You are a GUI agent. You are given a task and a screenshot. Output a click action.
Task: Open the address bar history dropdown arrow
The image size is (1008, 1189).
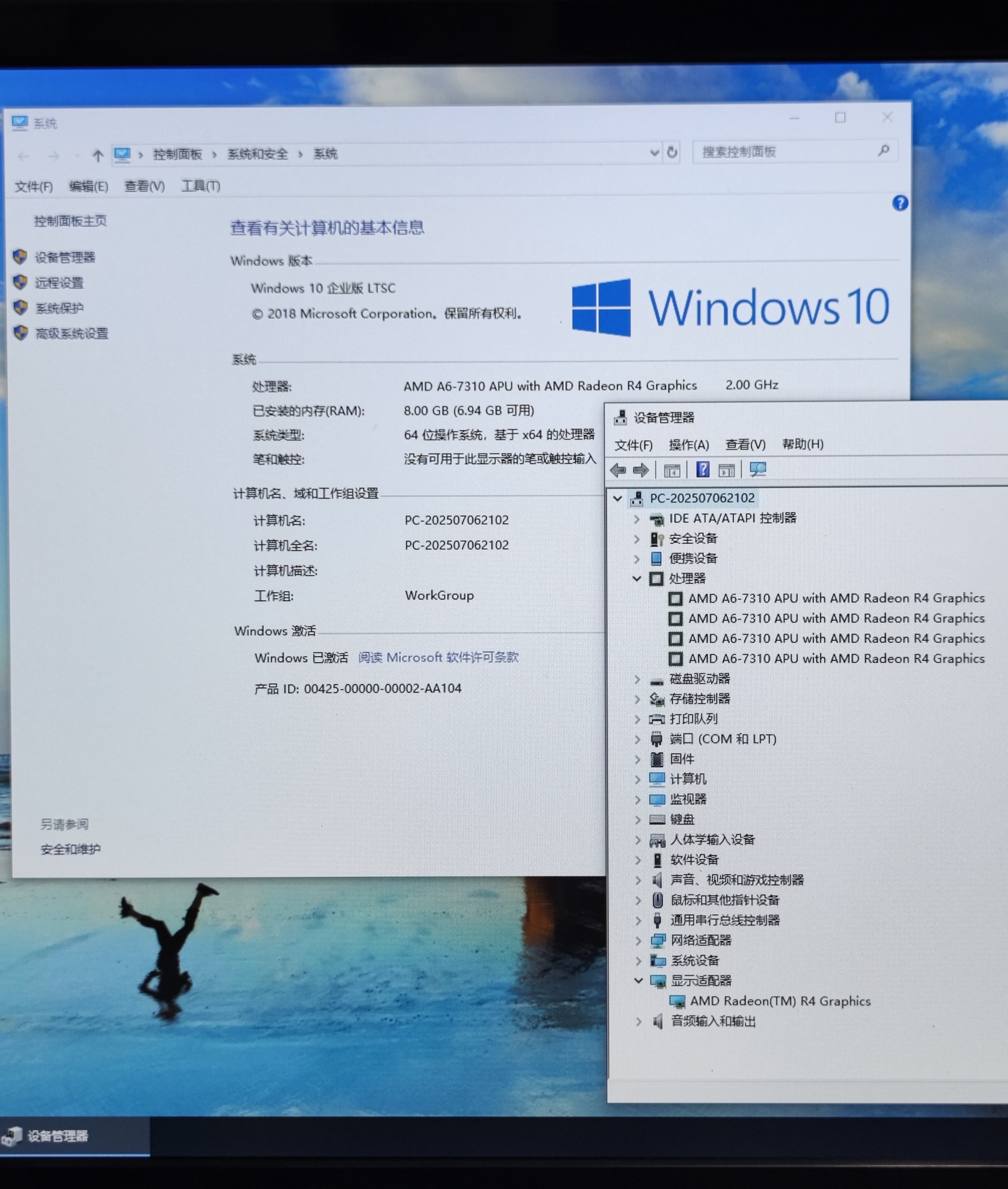coord(655,152)
